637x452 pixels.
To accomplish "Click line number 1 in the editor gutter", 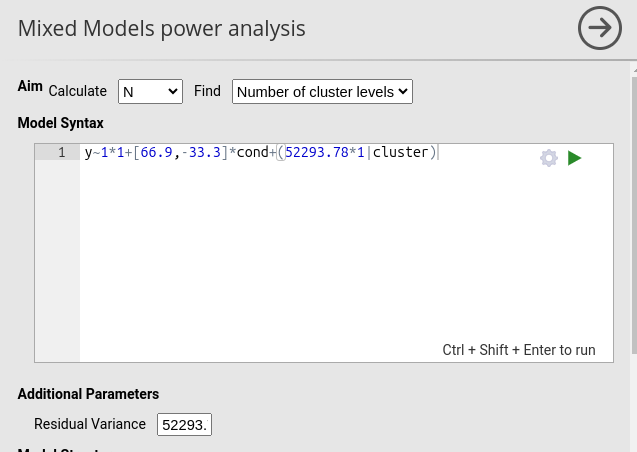I will pos(61,153).
